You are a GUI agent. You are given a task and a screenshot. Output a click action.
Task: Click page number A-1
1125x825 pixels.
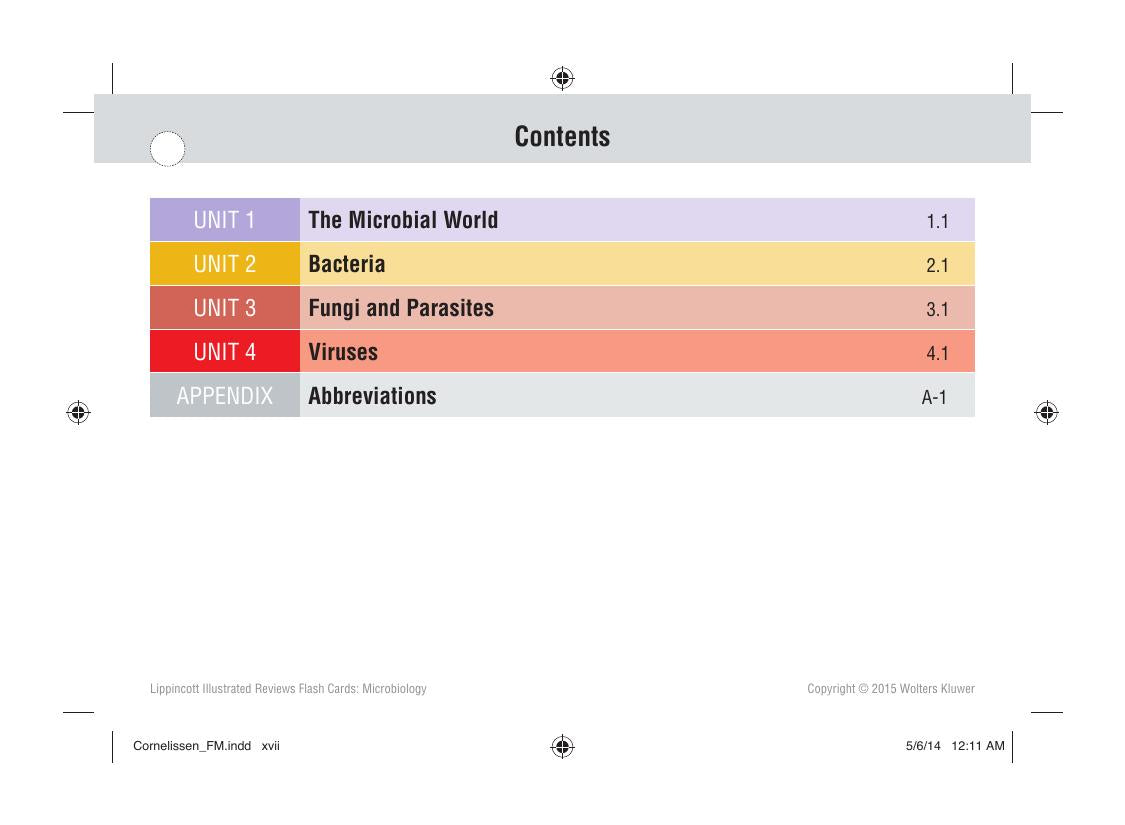(x=934, y=397)
